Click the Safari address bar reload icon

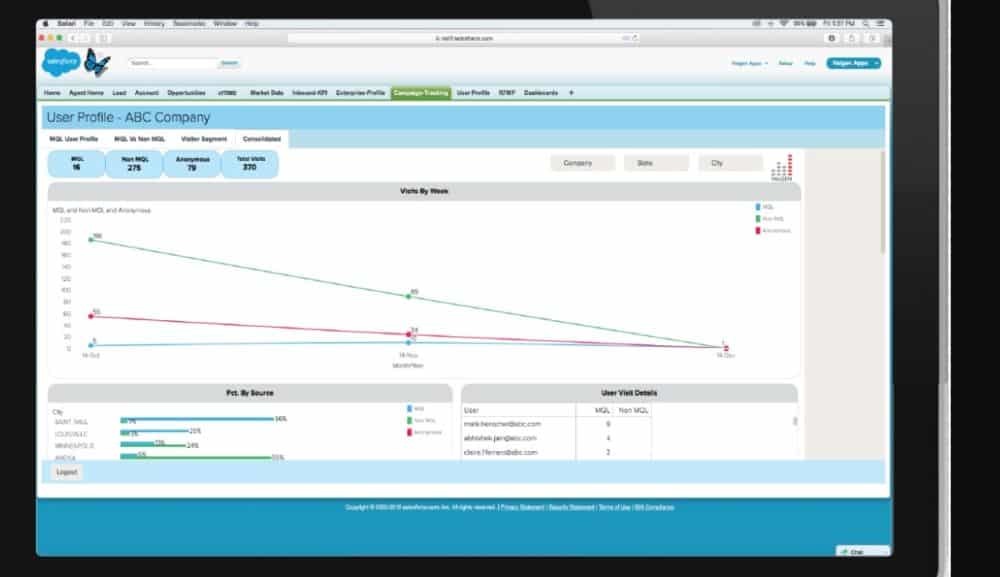(x=634, y=38)
